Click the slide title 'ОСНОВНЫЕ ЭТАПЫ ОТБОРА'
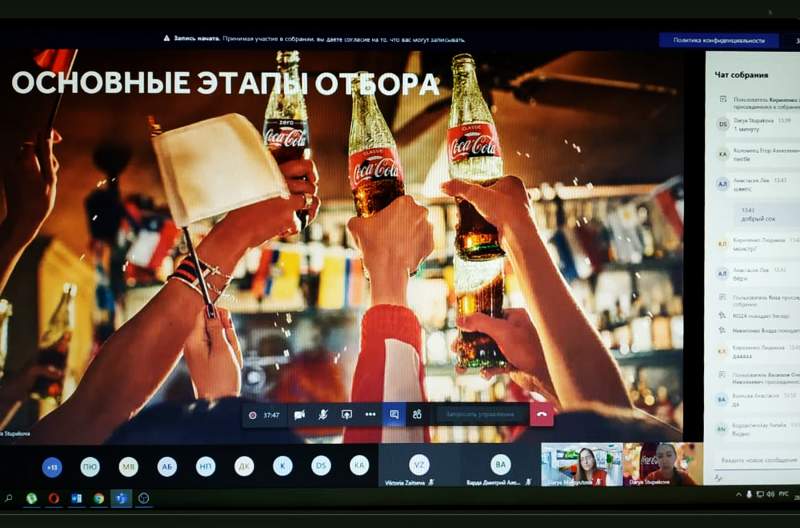Viewport: 800px width, 528px height. pyautogui.click(x=225, y=83)
